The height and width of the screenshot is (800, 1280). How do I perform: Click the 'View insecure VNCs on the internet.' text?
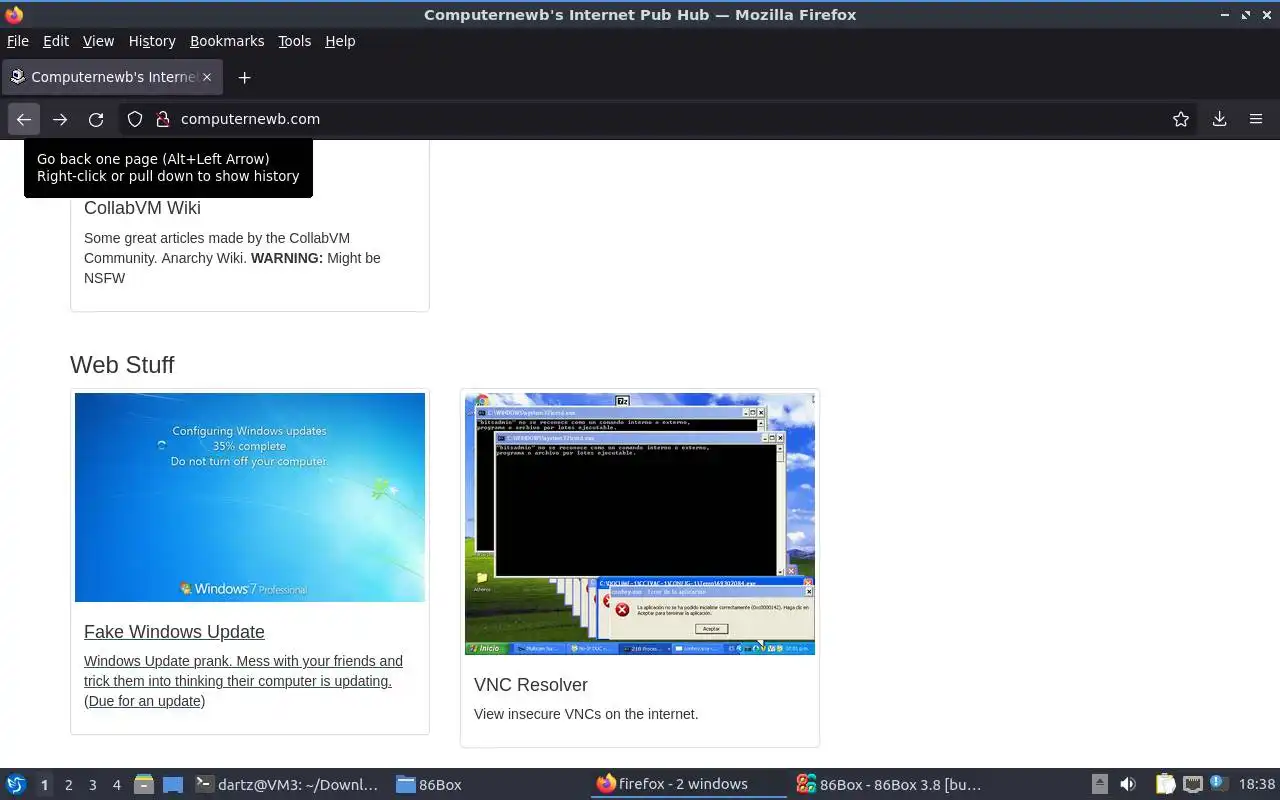tap(586, 714)
